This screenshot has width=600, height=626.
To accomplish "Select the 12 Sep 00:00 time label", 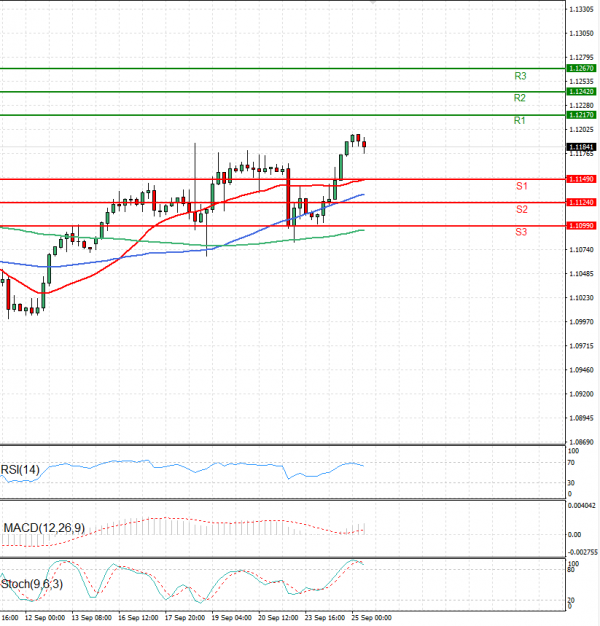I will [x=44, y=619].
